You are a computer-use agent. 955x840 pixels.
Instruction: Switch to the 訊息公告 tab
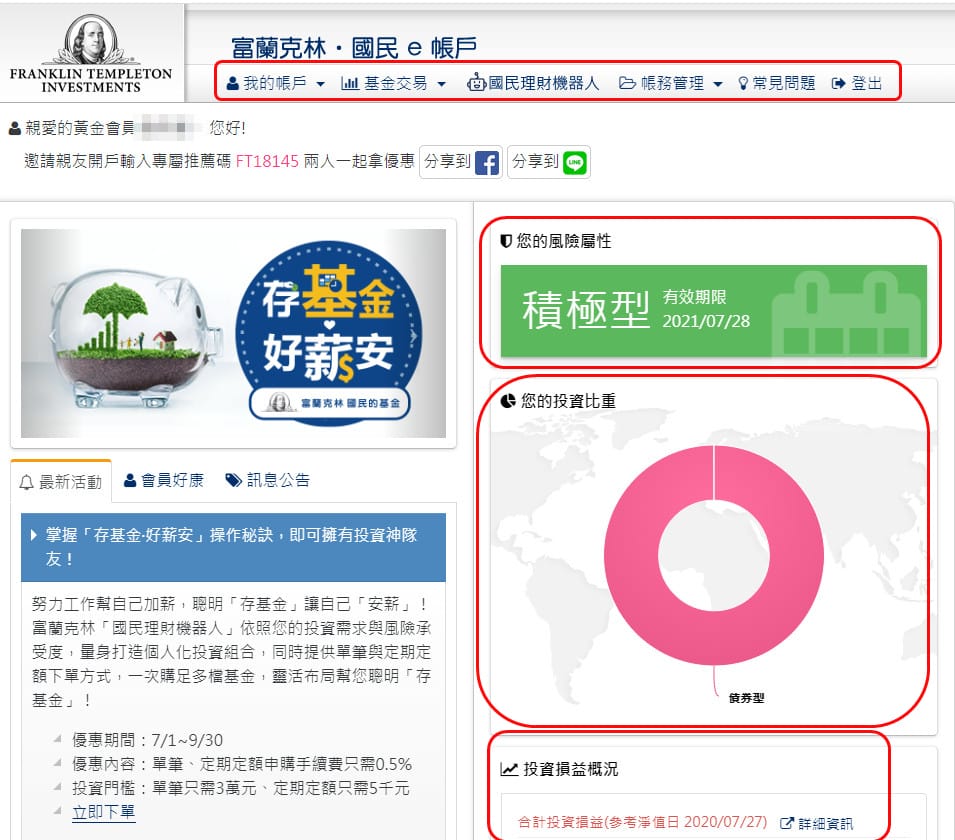pyautogui.click(x=268, y=480)
